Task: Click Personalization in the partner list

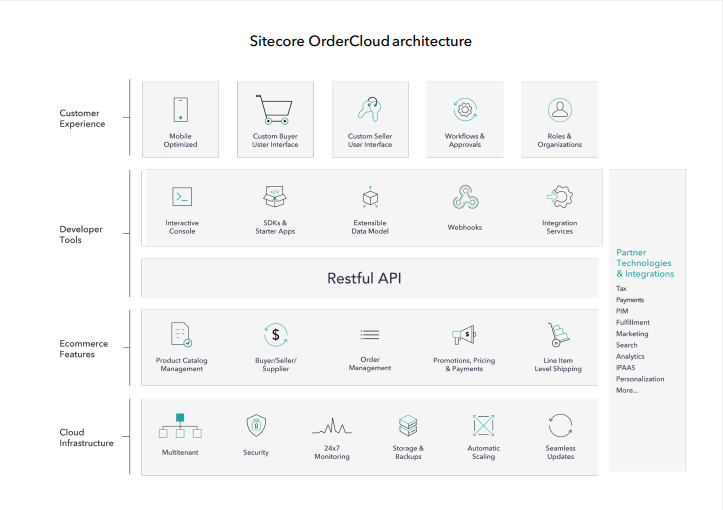Action: click(640, 379)
